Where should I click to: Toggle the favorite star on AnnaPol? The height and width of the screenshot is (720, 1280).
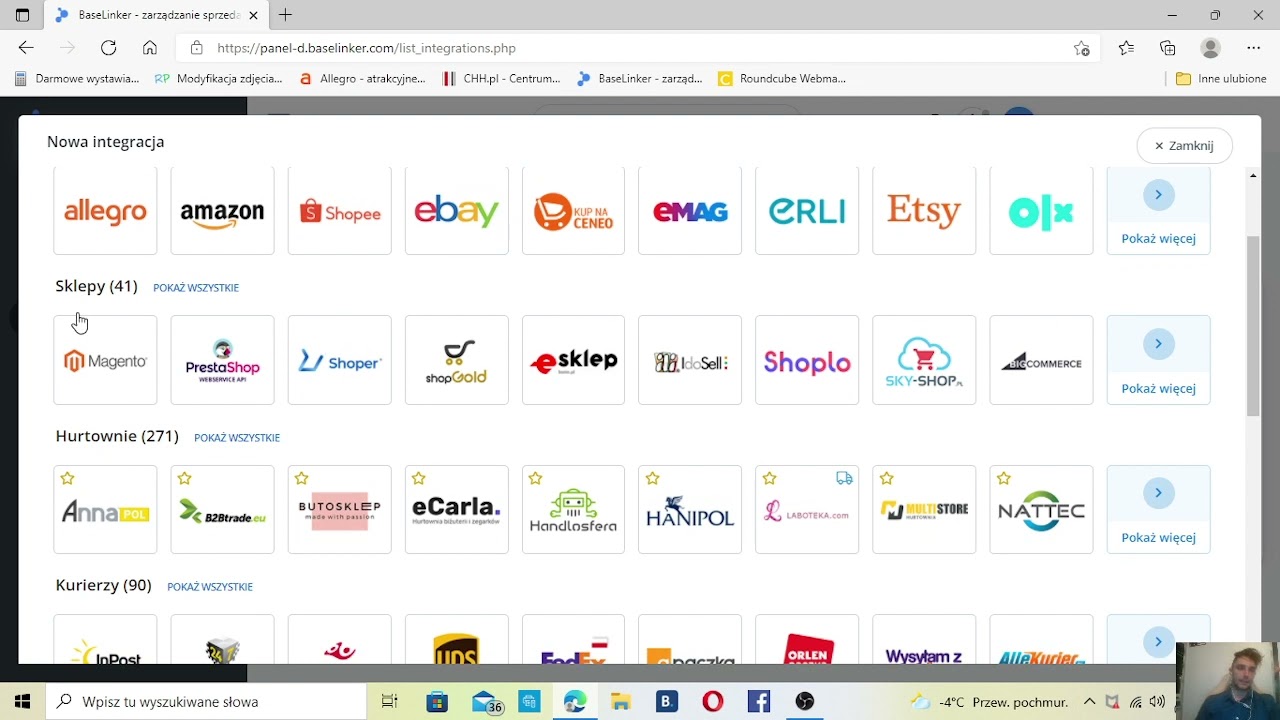67,479
